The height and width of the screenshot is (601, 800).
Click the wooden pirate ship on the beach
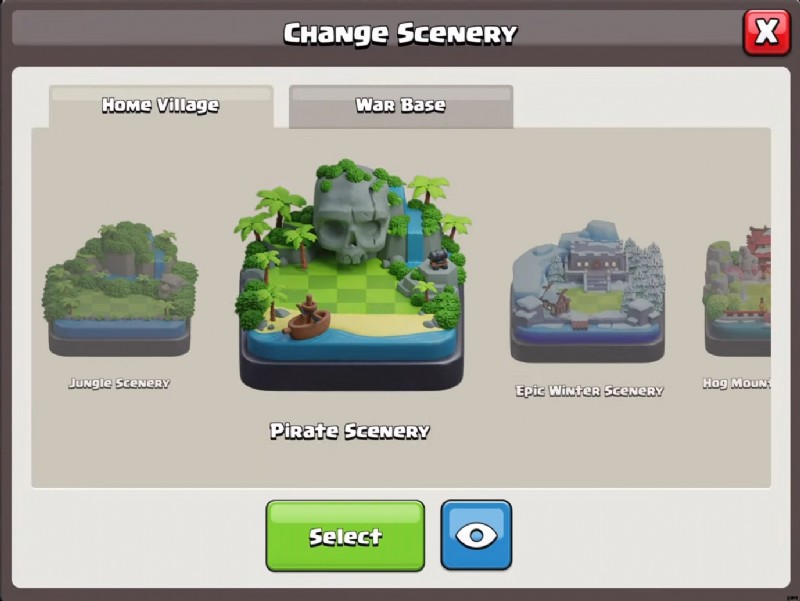[310, 317]
